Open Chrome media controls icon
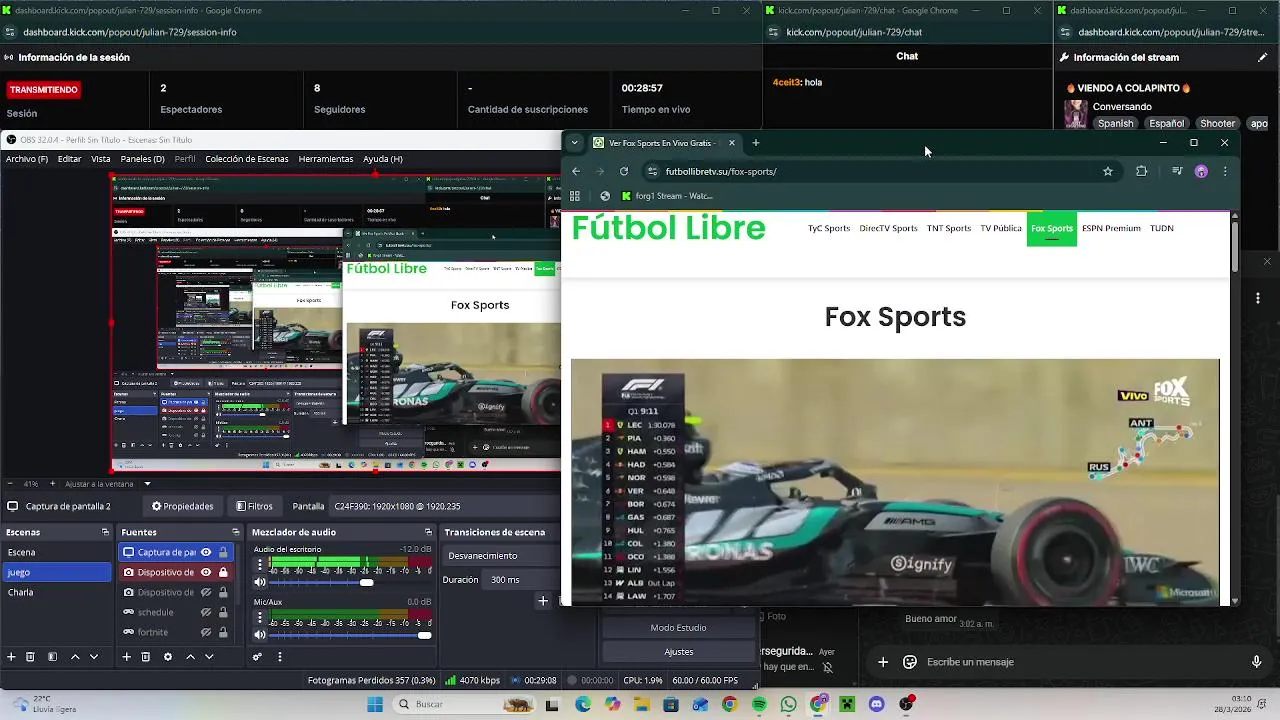The image size is (1280, 720). click(x=1177, y=171)
